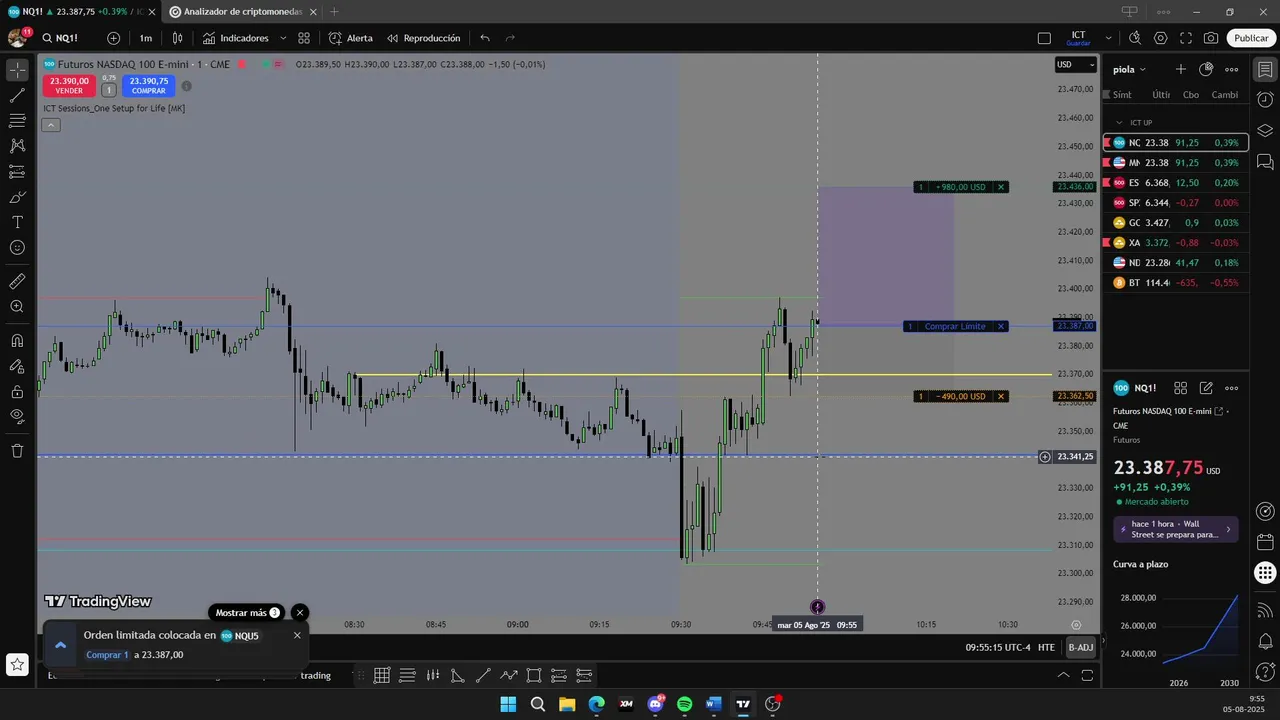This screenshot has width=1280, height=720.
Task: Click the Publicar button
Action: [x=1251, y=38]
